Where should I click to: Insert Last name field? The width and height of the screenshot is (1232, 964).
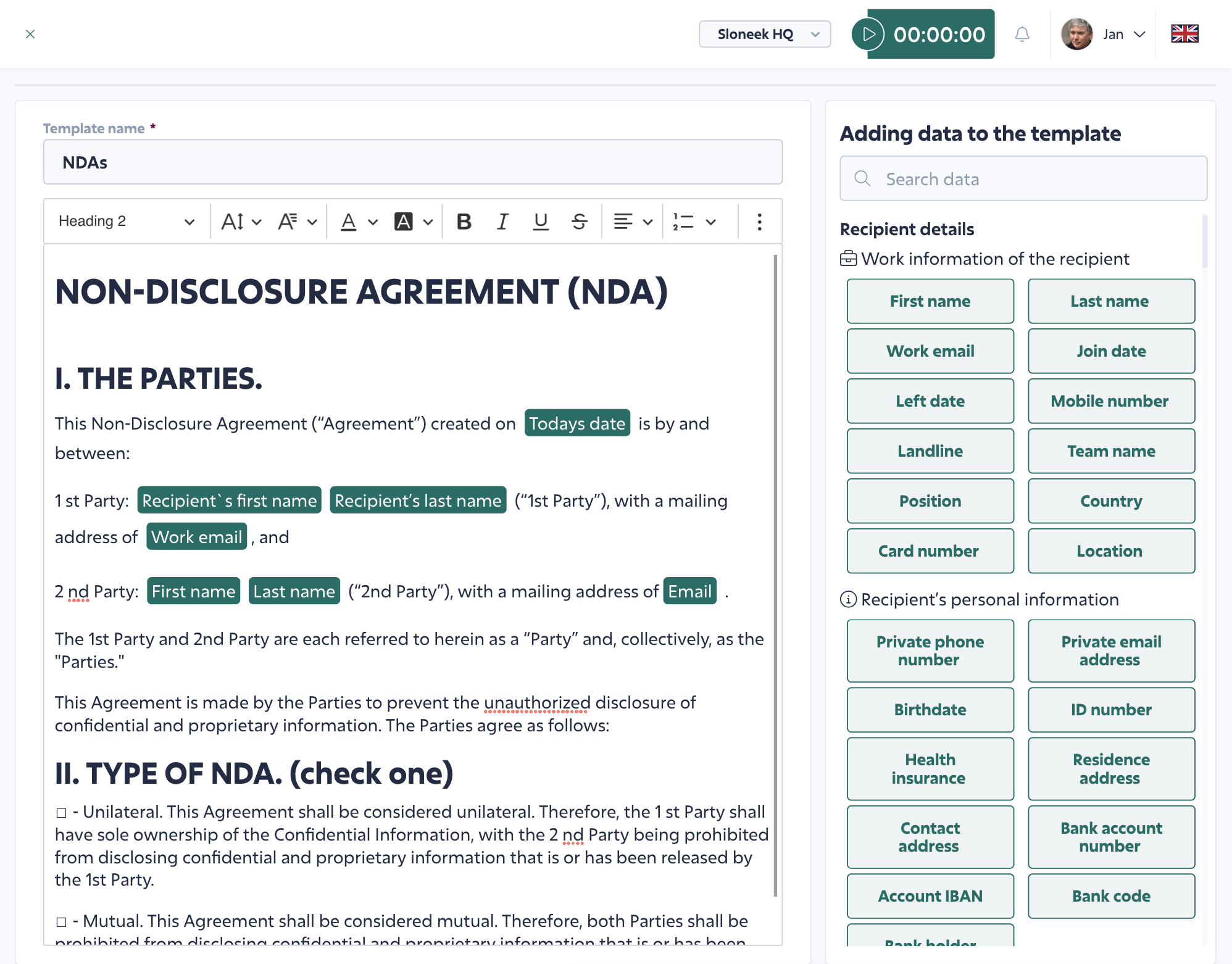[1111, 301]
